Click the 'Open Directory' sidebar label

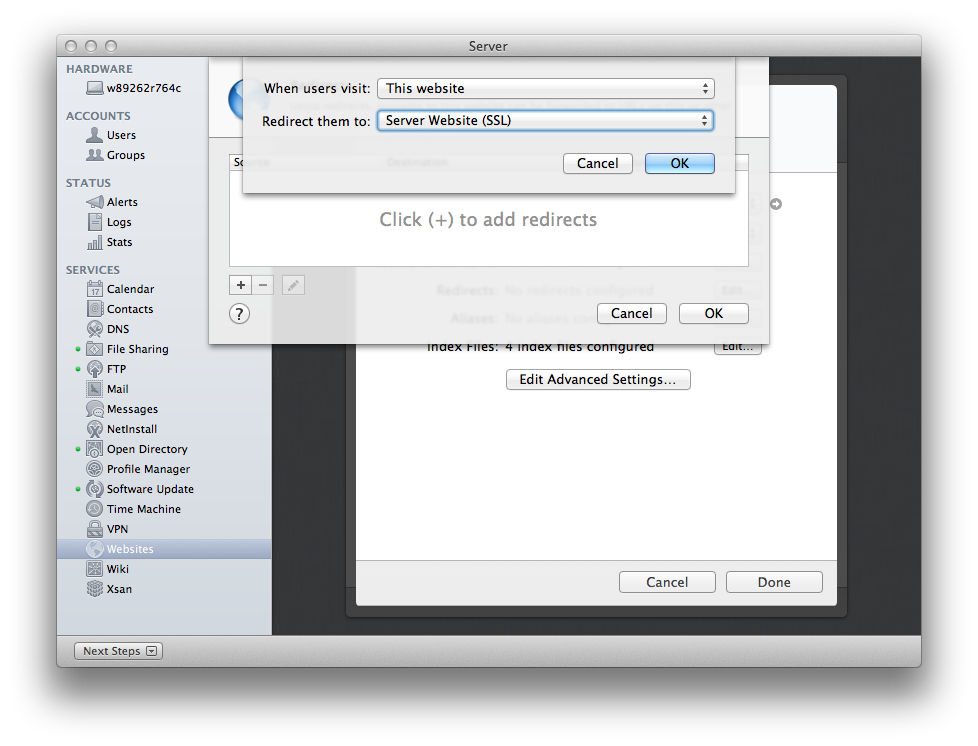point(147,449)
